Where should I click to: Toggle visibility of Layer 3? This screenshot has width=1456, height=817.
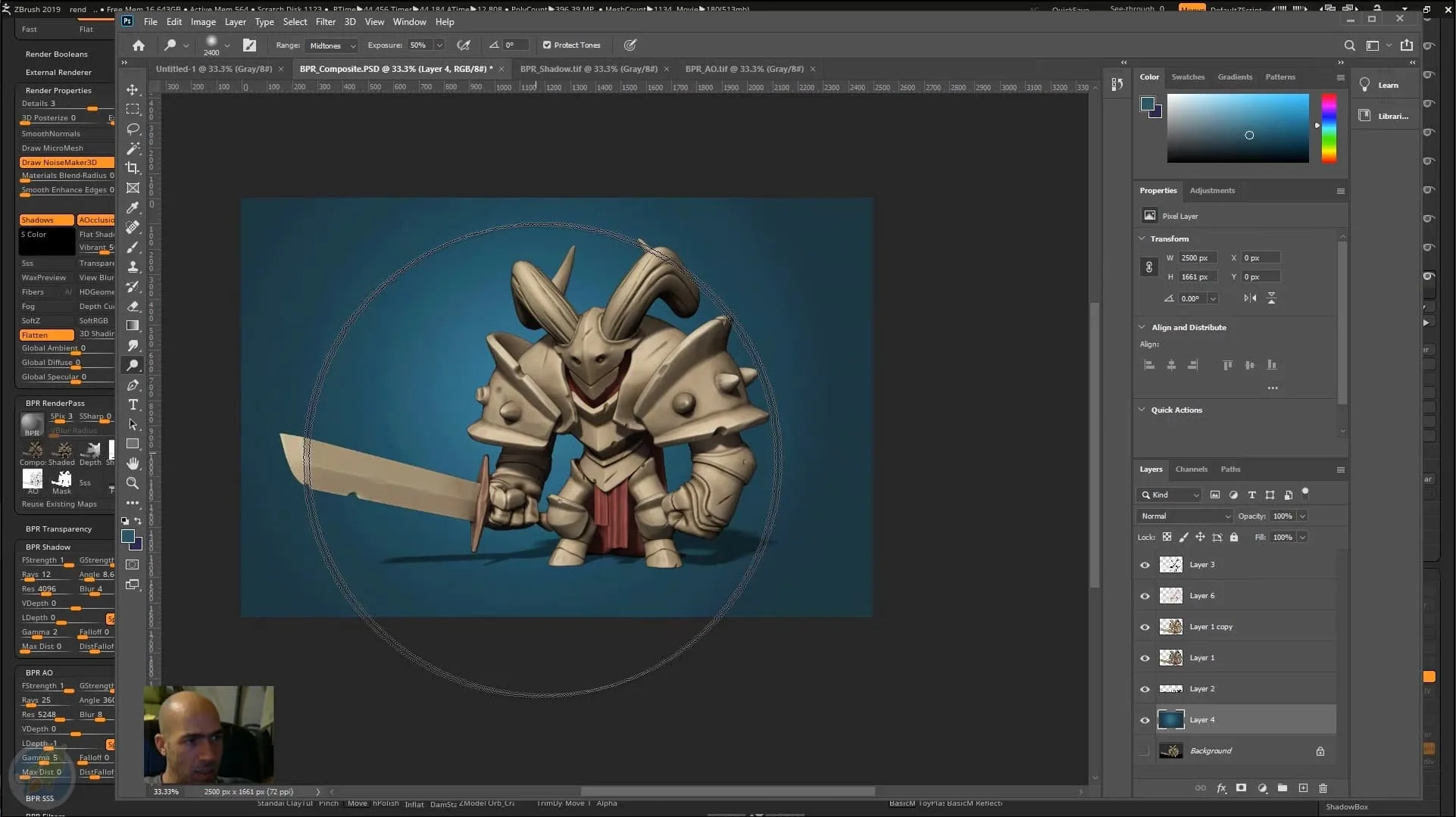point(1145,564)
